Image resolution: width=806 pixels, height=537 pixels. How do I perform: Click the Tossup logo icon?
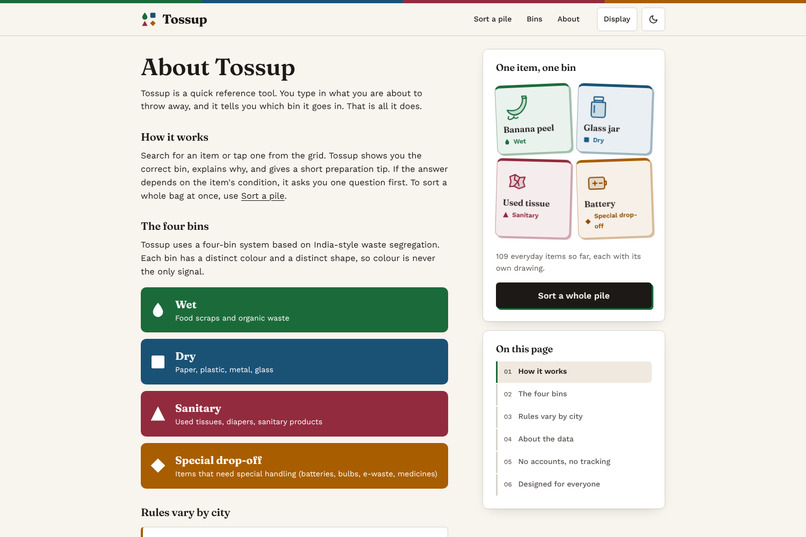click(x=149, y=20)
